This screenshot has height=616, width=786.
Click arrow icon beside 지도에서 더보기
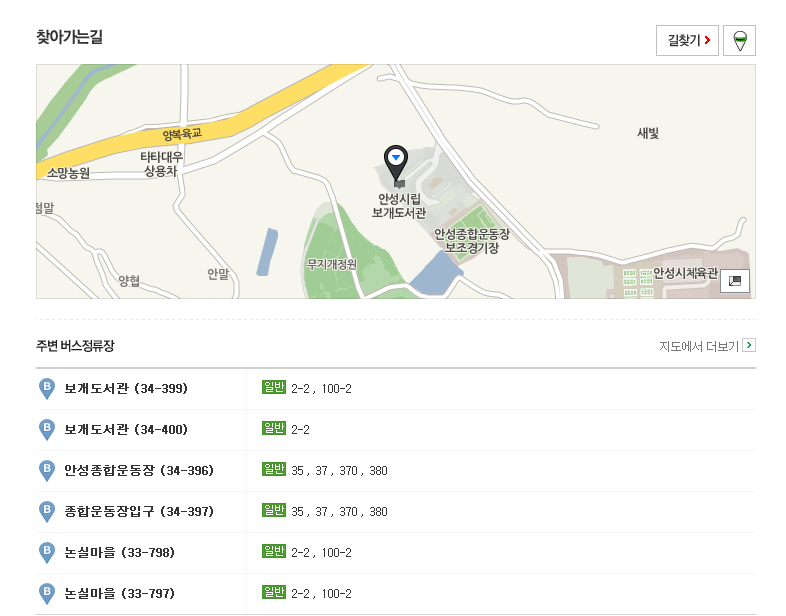(x=749, y=346)
